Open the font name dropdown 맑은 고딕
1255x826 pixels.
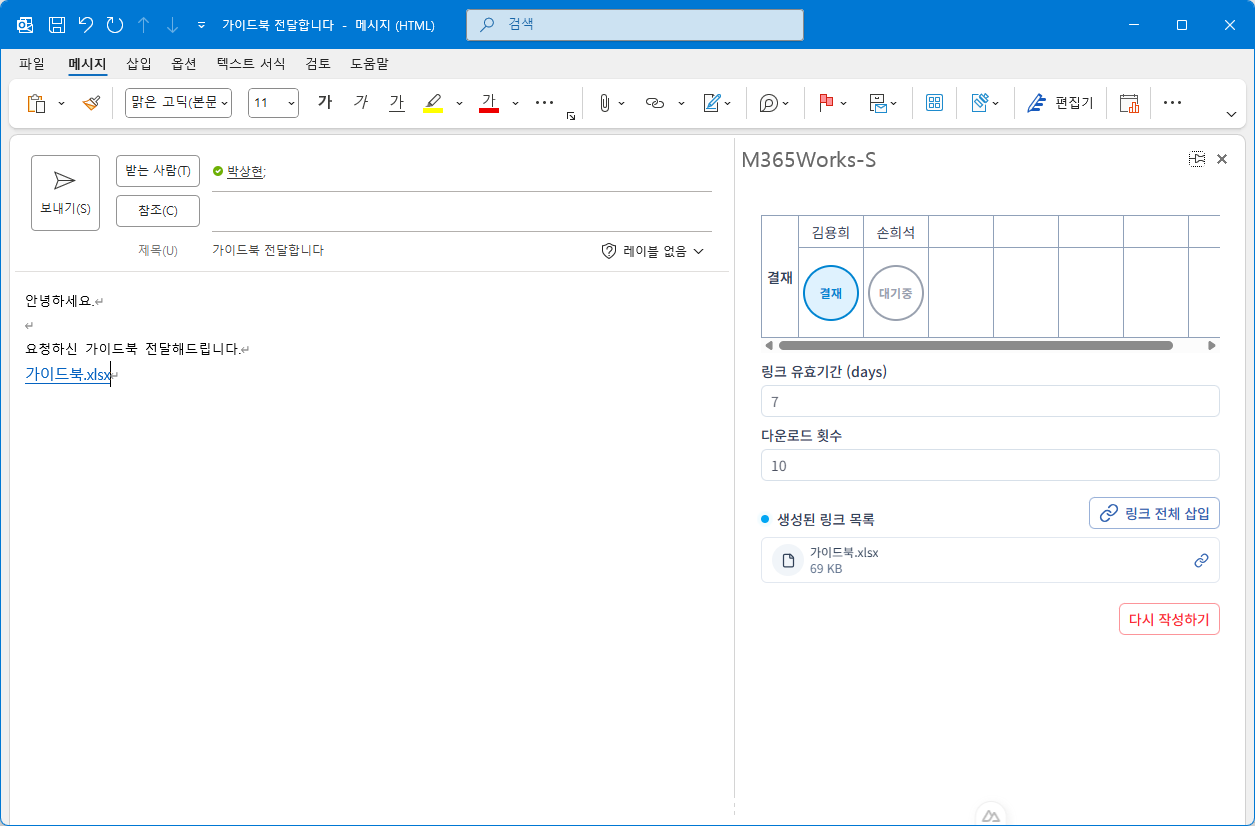[178, 103]
